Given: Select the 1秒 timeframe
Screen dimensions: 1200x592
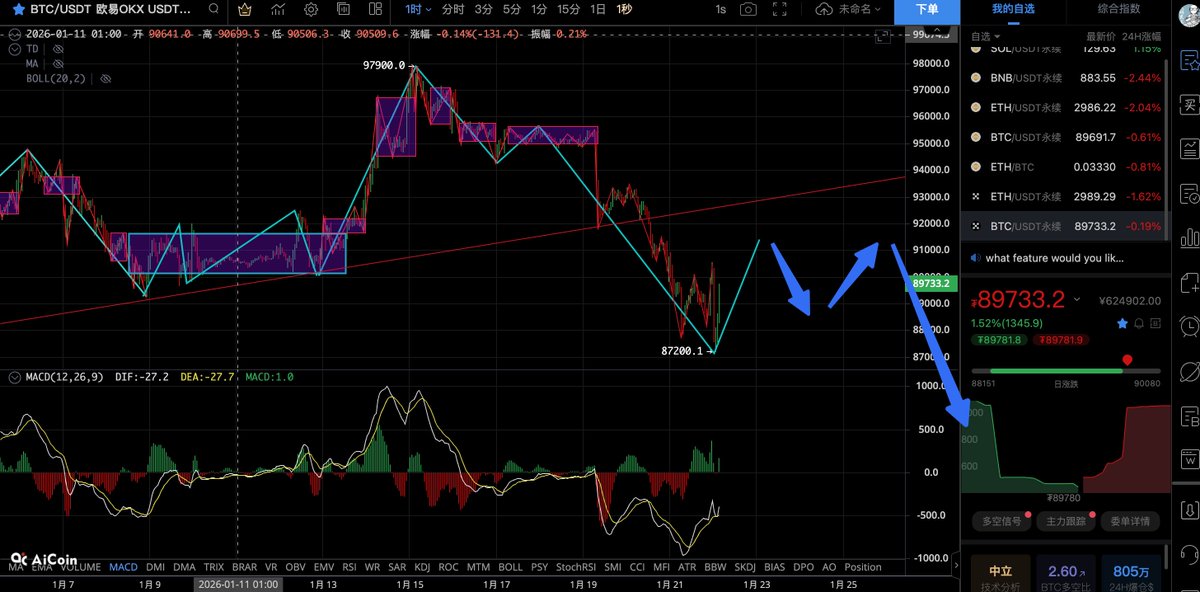Looking at the screenshot, I should (624, 9).
